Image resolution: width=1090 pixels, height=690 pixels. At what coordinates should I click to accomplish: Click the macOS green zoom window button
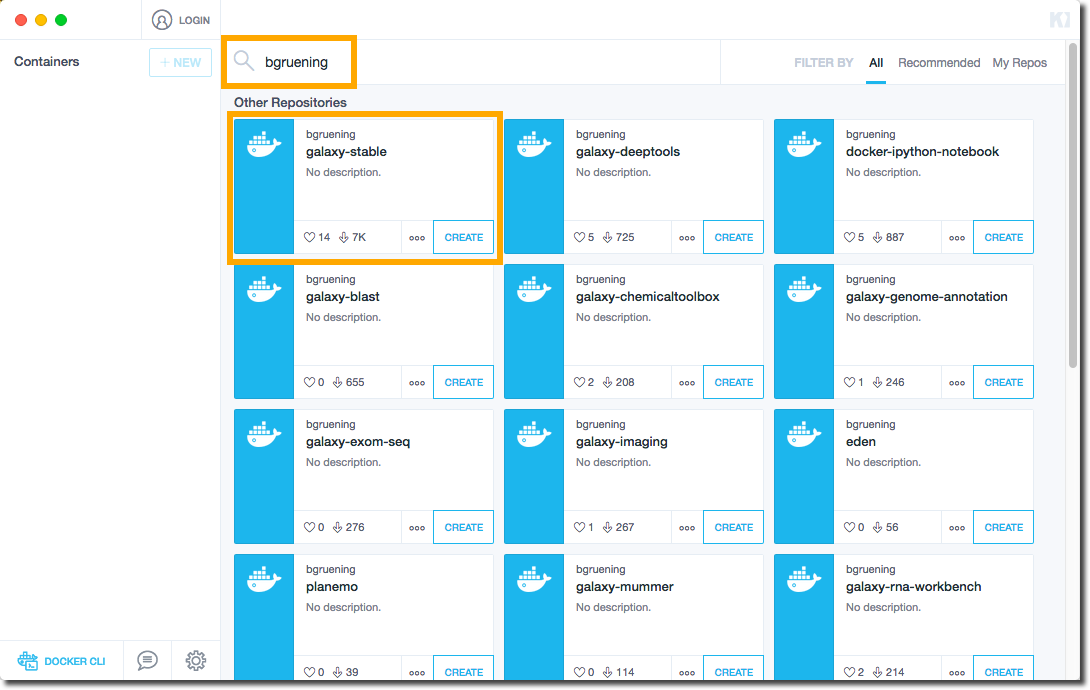(61, 20)
